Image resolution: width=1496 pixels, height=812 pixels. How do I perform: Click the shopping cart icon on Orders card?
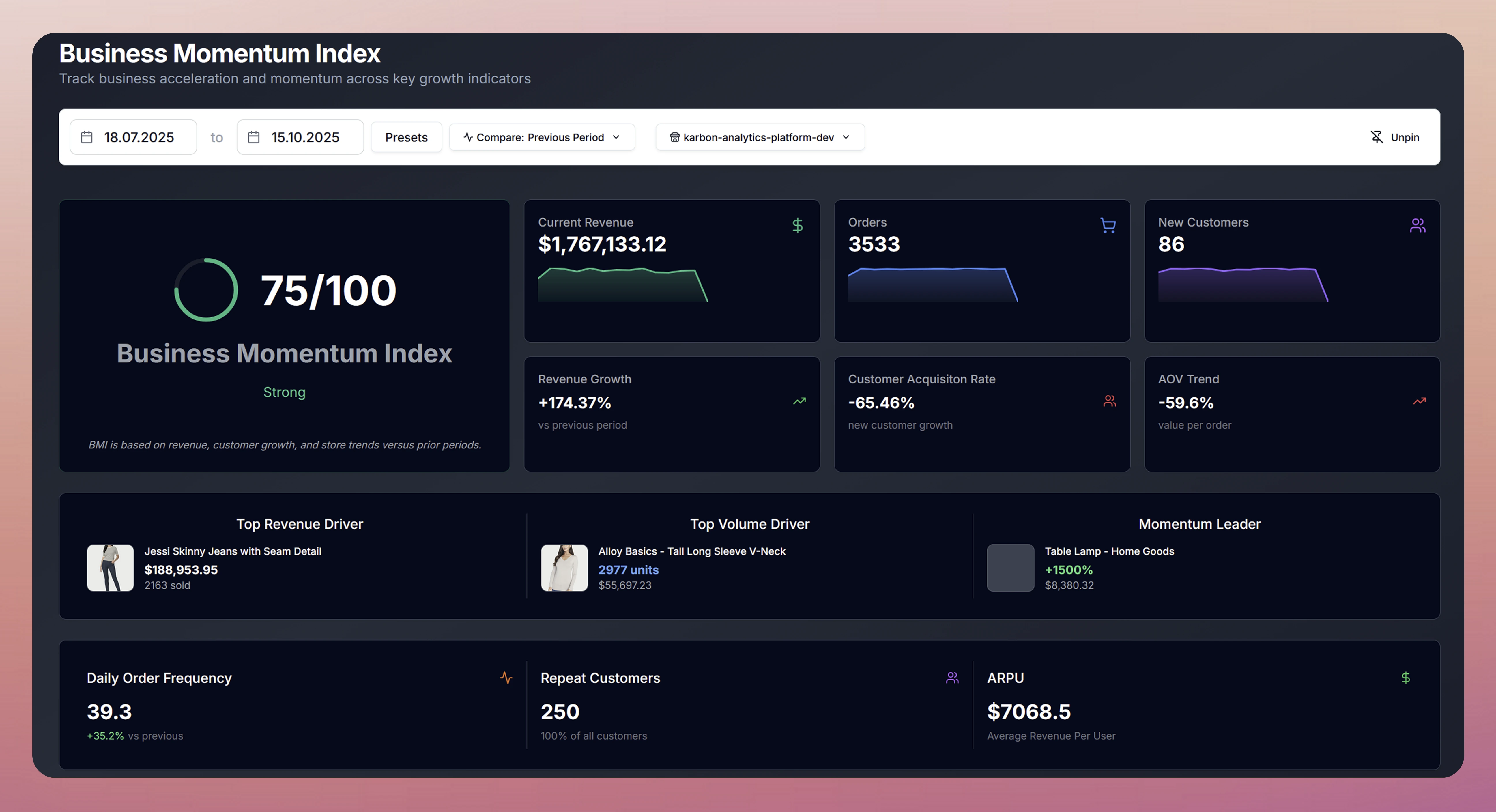[1108, 225]
